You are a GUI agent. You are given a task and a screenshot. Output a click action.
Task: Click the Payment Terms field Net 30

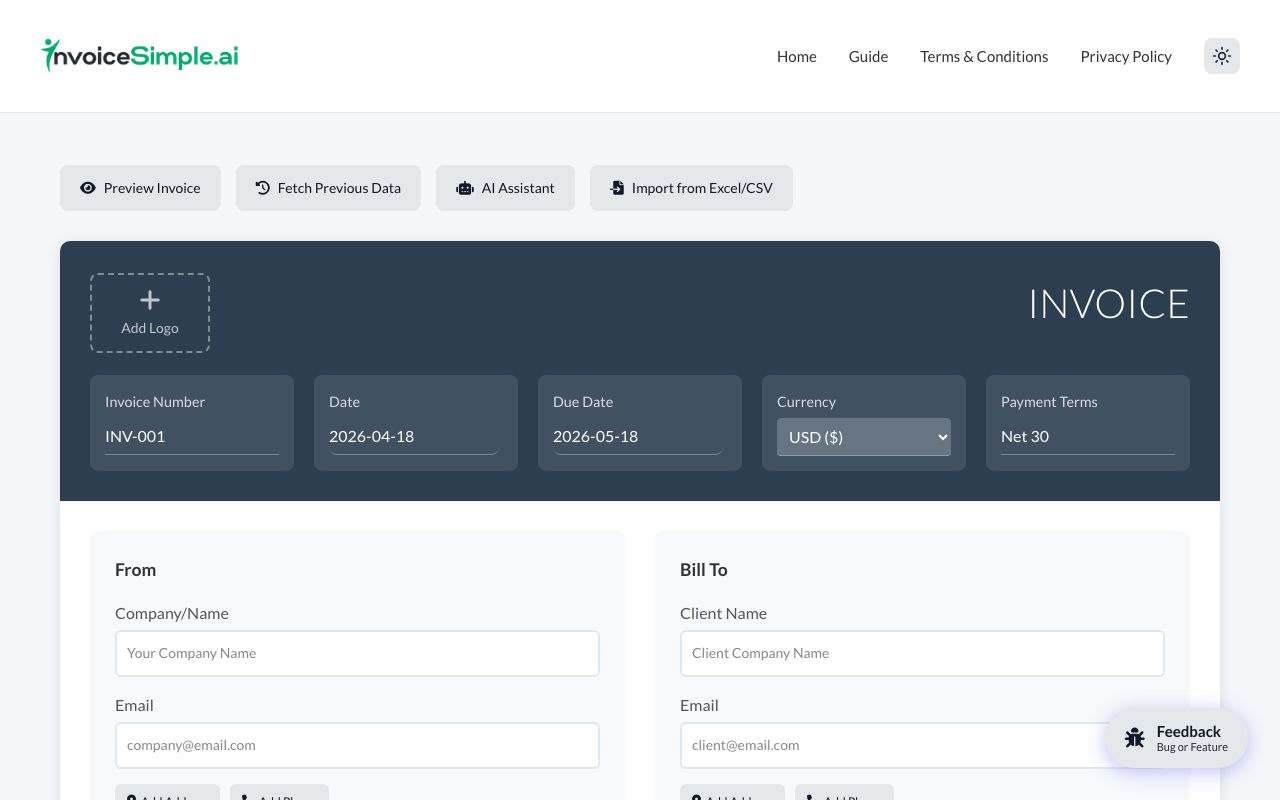point(1088,437)
